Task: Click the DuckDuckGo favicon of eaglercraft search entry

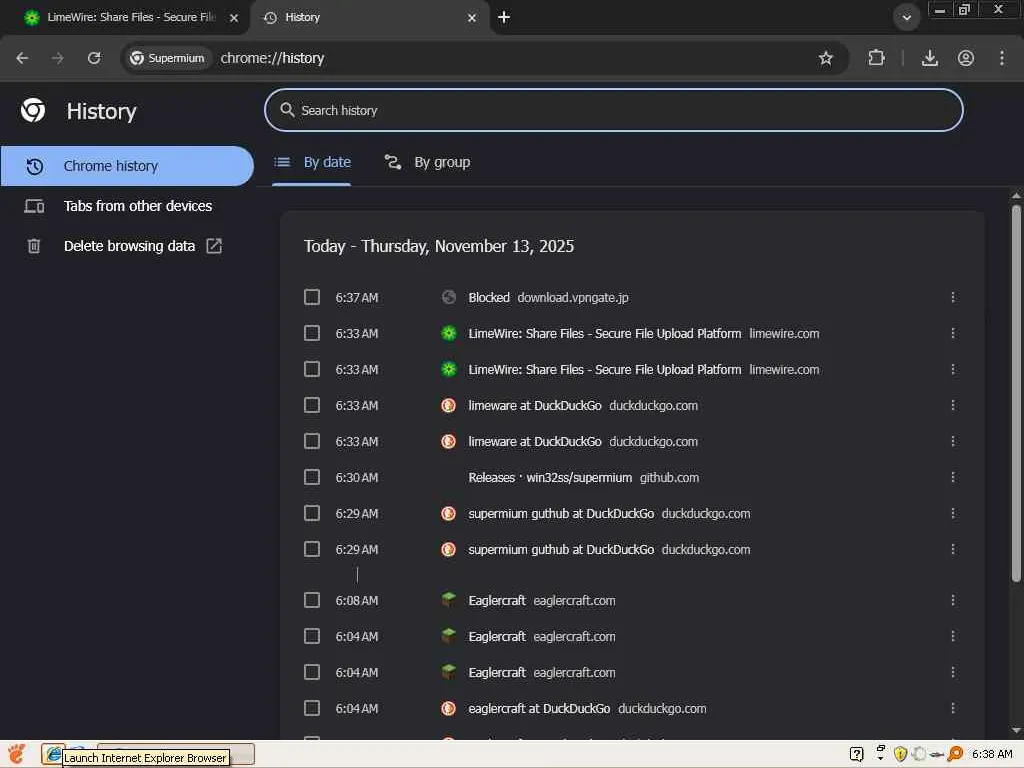Action: (x=449, y=708)
